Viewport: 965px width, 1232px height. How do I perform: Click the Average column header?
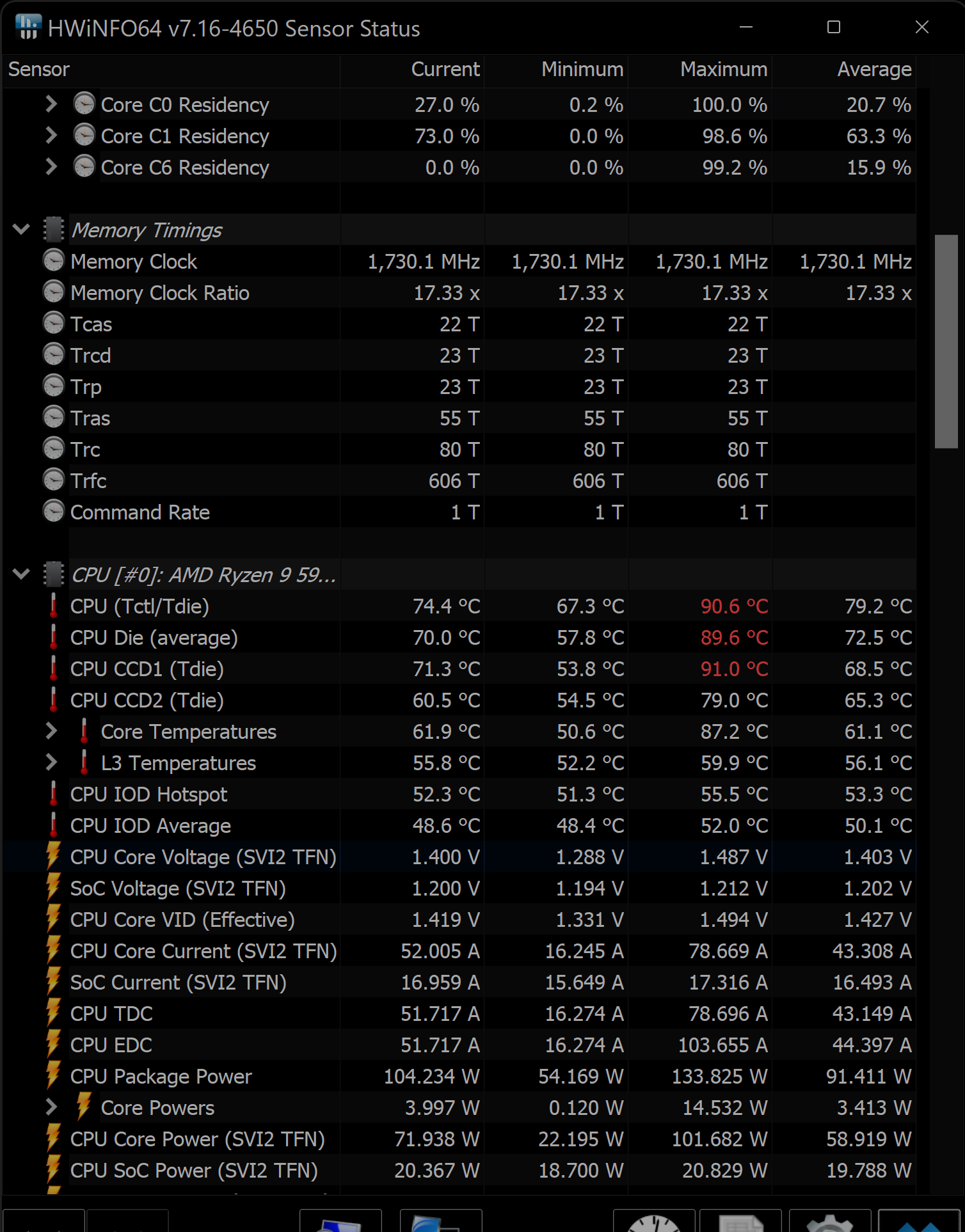[x=873, y=69]
